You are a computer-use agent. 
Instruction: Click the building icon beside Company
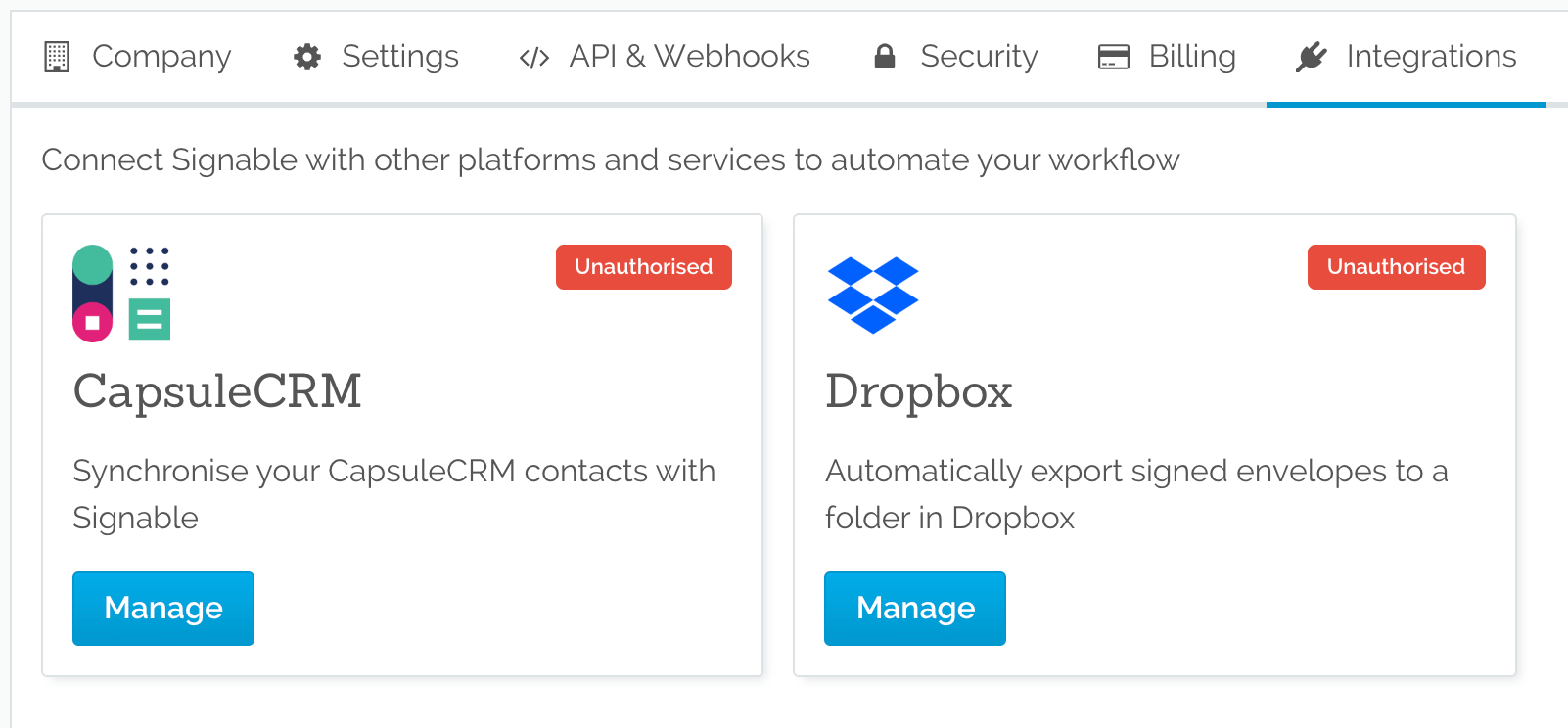(57, 57)
